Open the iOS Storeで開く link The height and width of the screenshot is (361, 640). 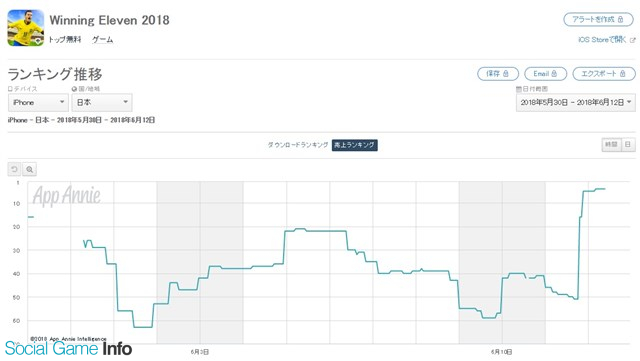[602, 40]
